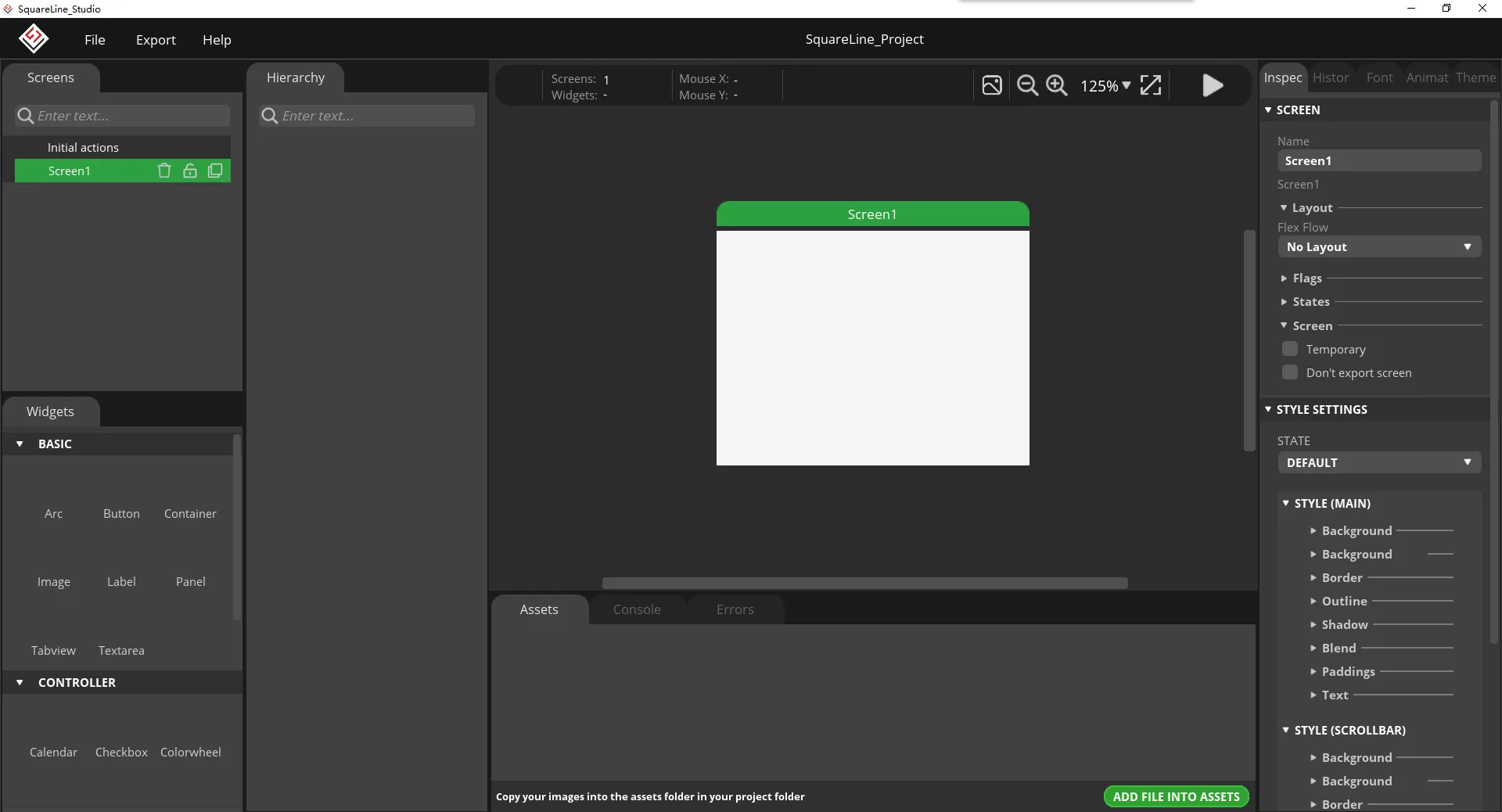Image resolution: width=1502 pixels, height=812 pixels.
Task: Expand the States group
Action: pyautogui.click(x=1284, y=302)
